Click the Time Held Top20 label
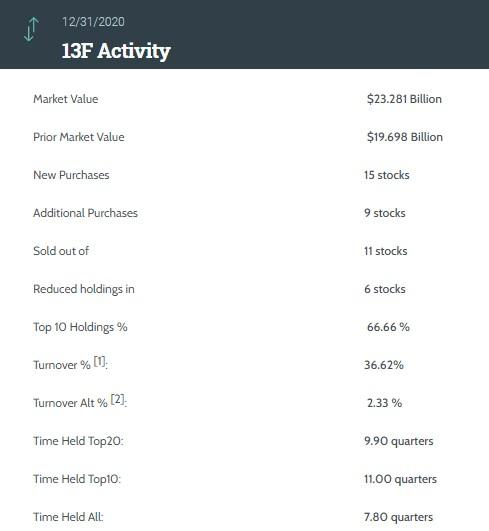Viewport: 489px width, 531px height. 78,441
